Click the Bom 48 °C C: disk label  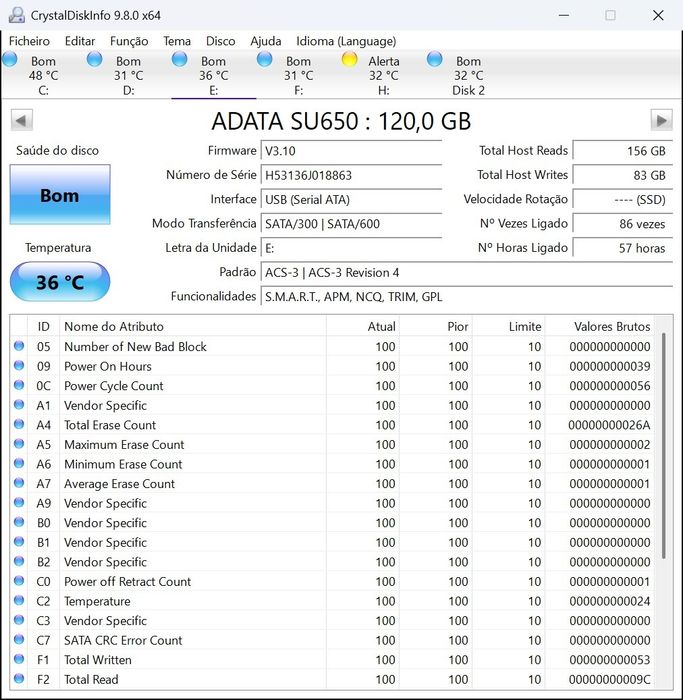43,75
